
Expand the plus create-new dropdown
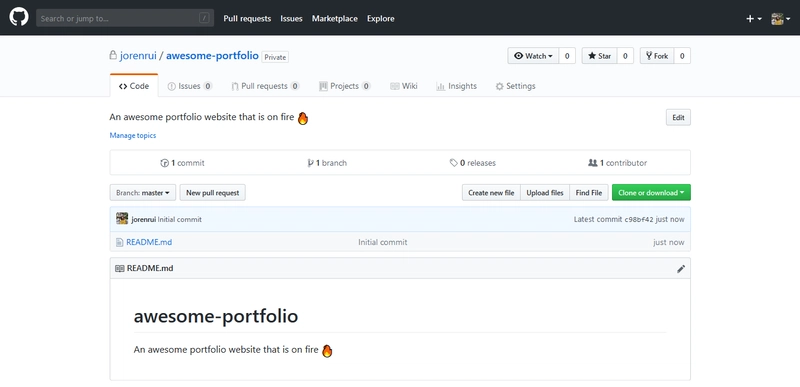tap(754, 19)
